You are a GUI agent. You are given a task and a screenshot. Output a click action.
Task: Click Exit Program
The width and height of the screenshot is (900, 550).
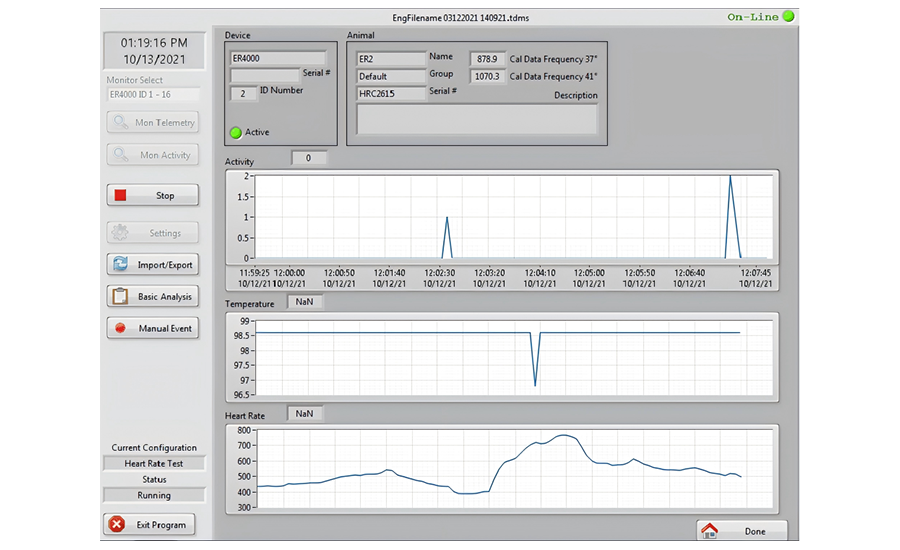pyautogui.click(x=149, y=524)
